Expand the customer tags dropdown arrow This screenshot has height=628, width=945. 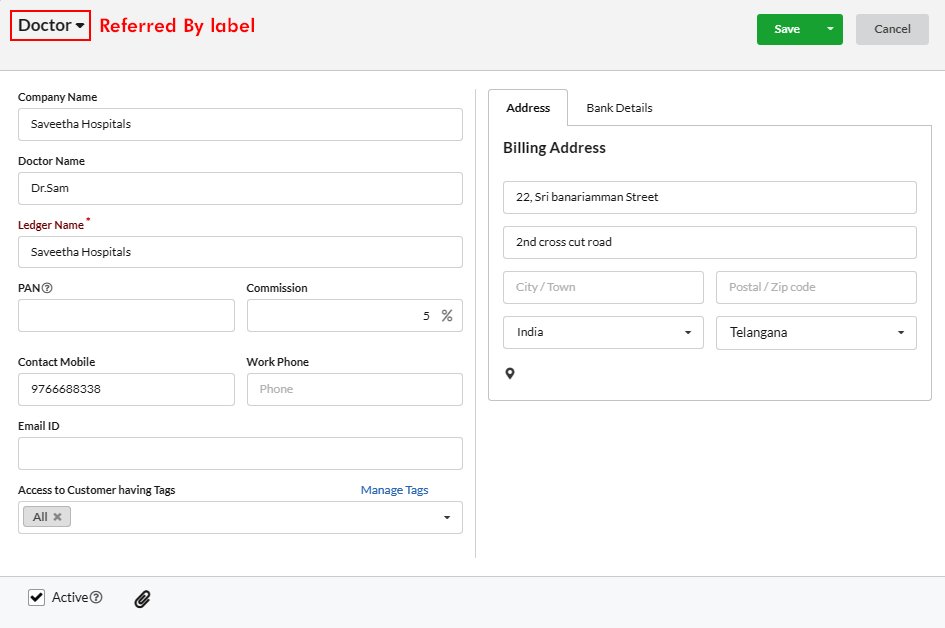click(447, 517)
